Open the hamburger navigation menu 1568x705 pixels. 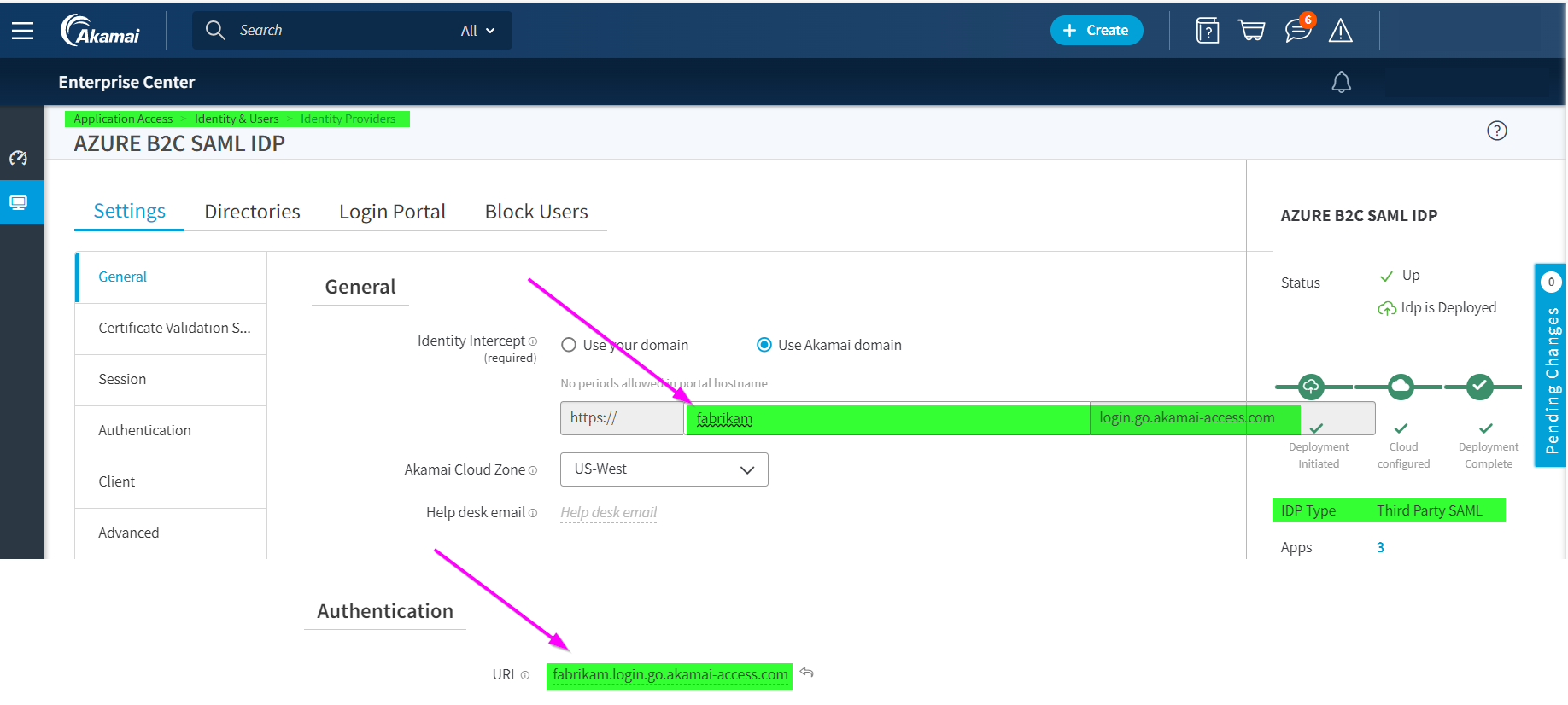[23, 31]
